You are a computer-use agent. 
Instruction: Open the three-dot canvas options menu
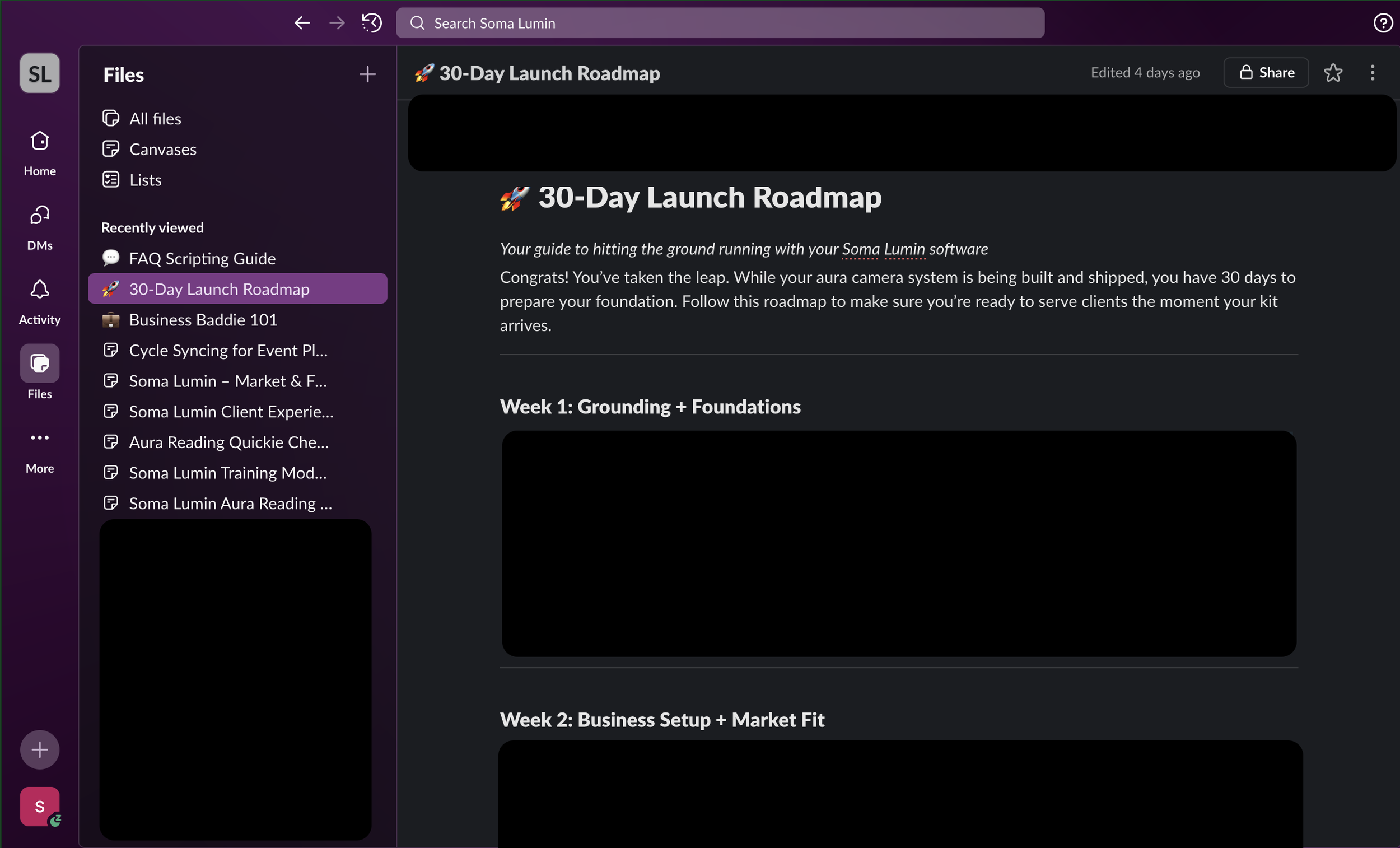1372,73
